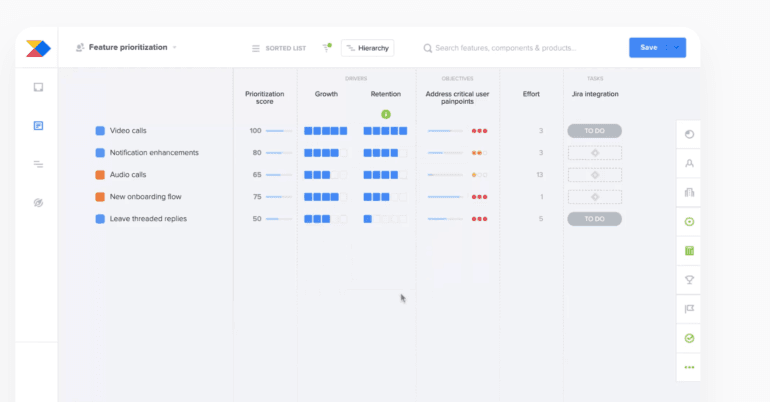Click the score 100 for Video calls
The height and width of the screenshot is (402, 770).
tap(255, 131)
